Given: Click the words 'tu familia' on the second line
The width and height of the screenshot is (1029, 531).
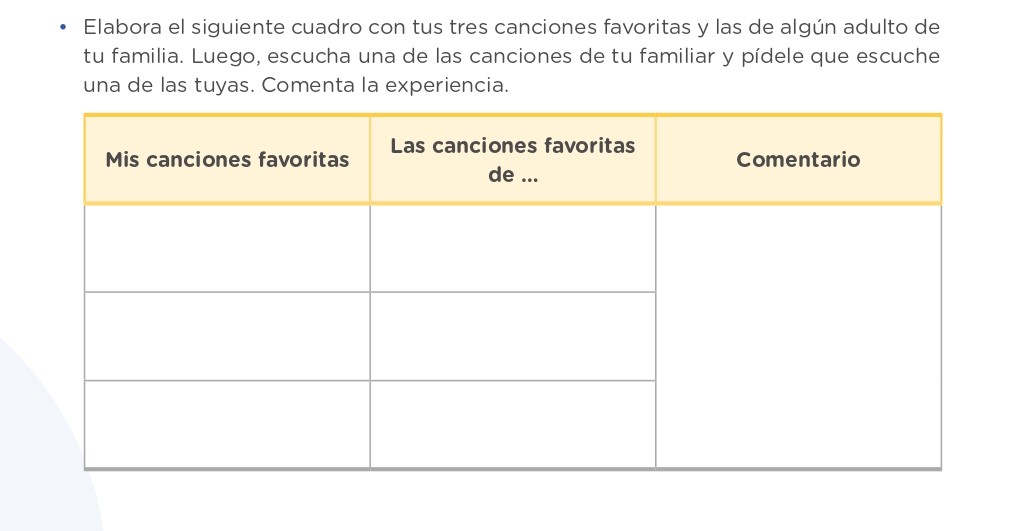Looking at the screenshot, I should 131,56.
